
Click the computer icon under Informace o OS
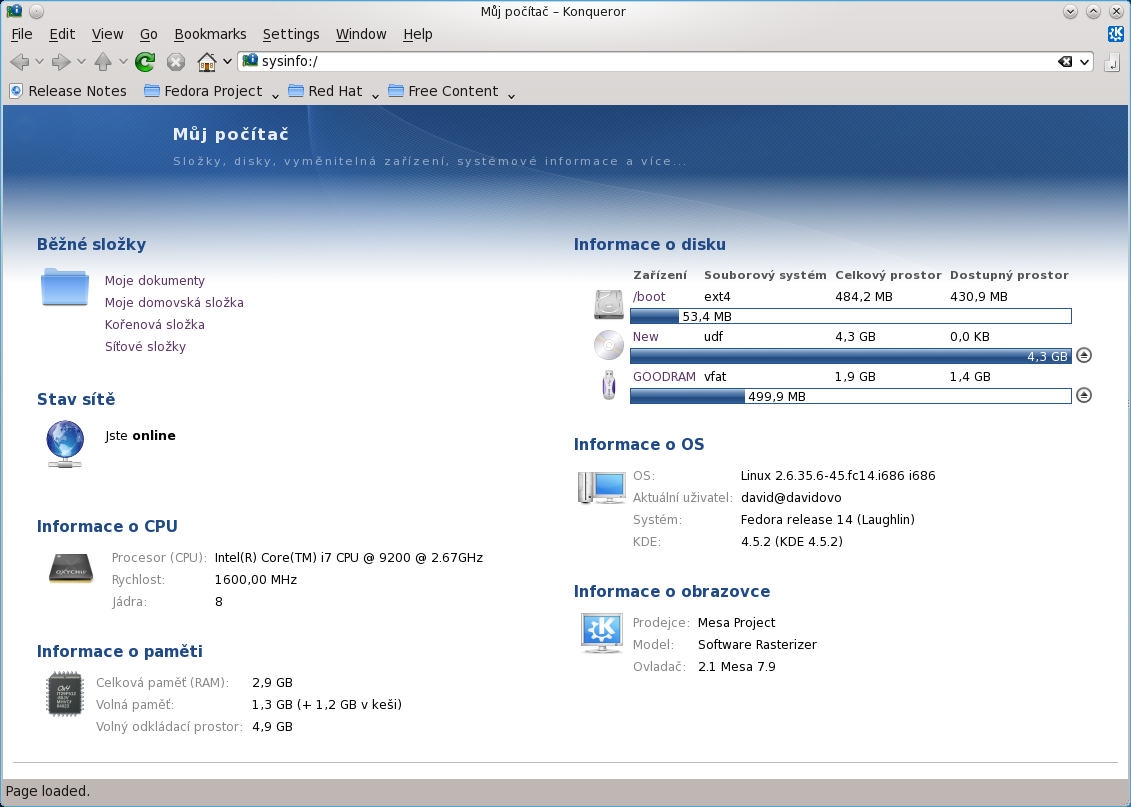(602, 487)
